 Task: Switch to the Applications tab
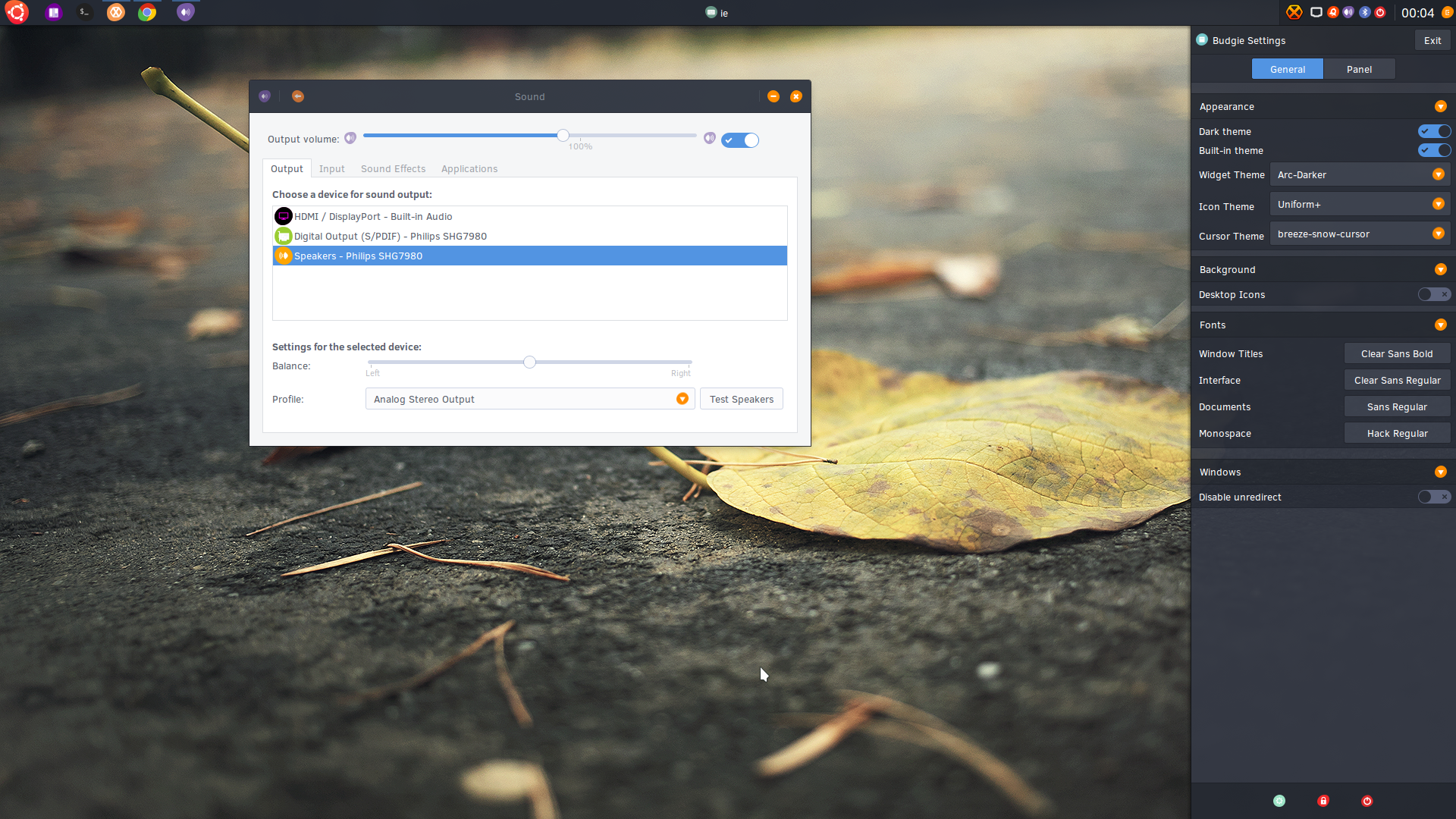[x=469, y=168]
